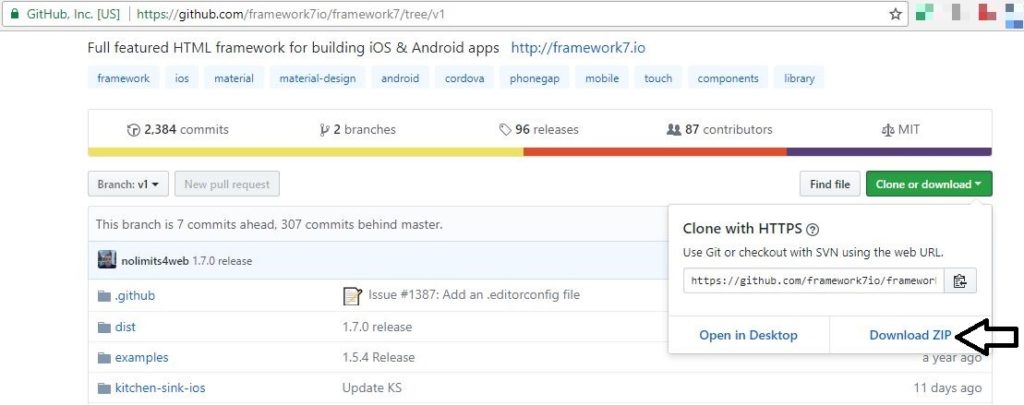The width and height of the screenshot is (1024, 405).
Task: Open the kitchen-sink-ios folder name
Action: click(x=160, y=388)
